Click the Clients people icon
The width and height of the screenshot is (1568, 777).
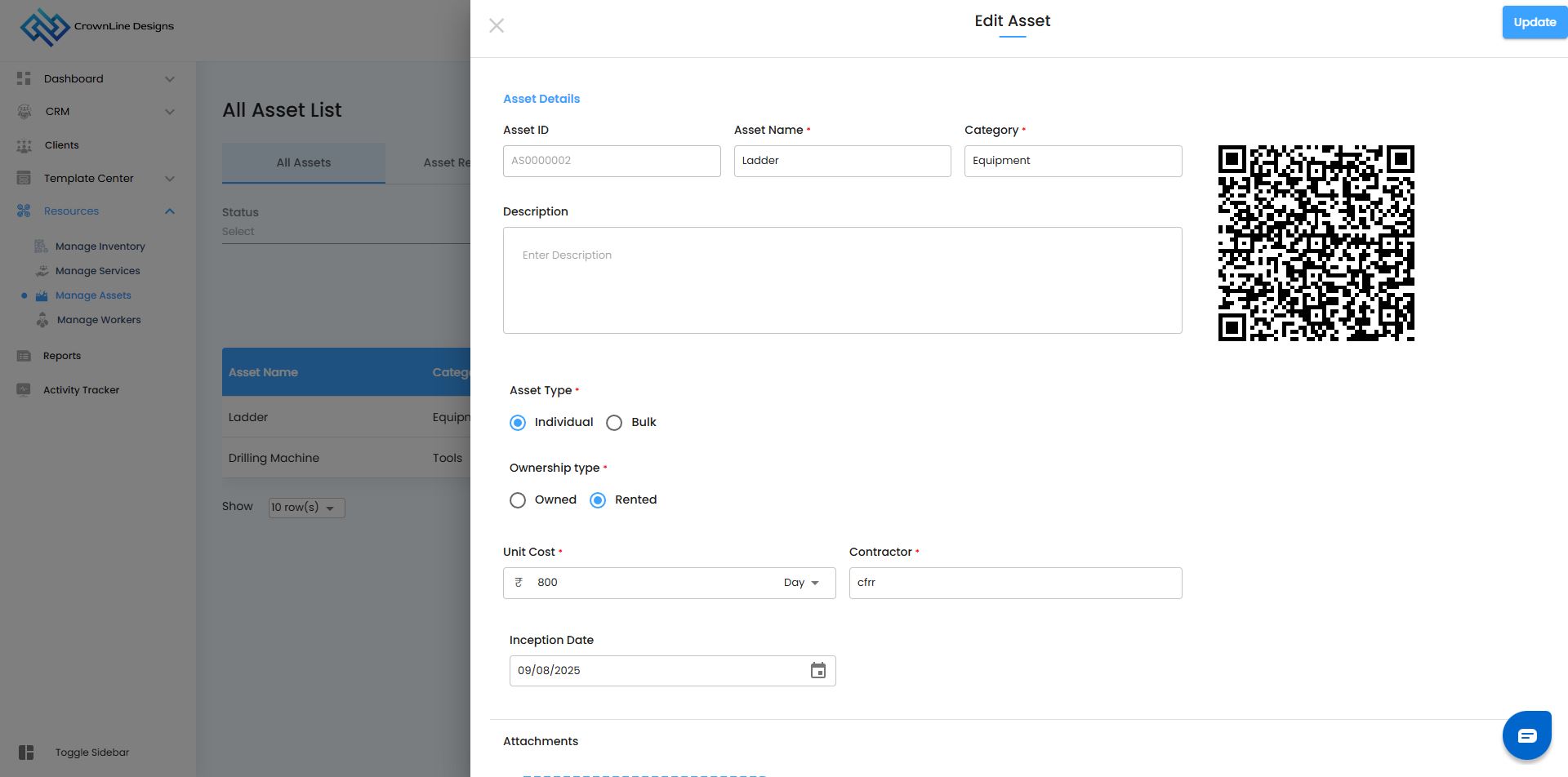(x=24, y=145)
